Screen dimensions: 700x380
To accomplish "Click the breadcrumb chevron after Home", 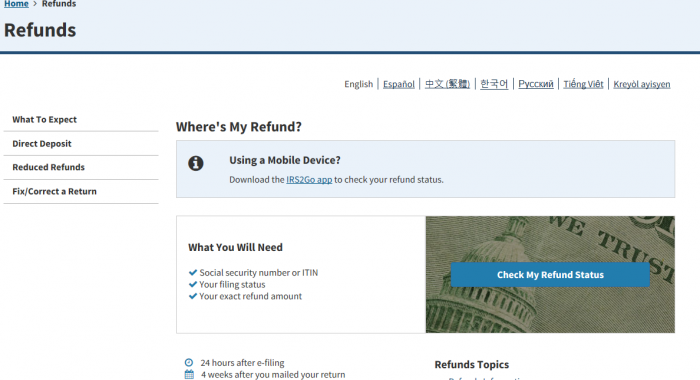I will (x=35, y=4).
